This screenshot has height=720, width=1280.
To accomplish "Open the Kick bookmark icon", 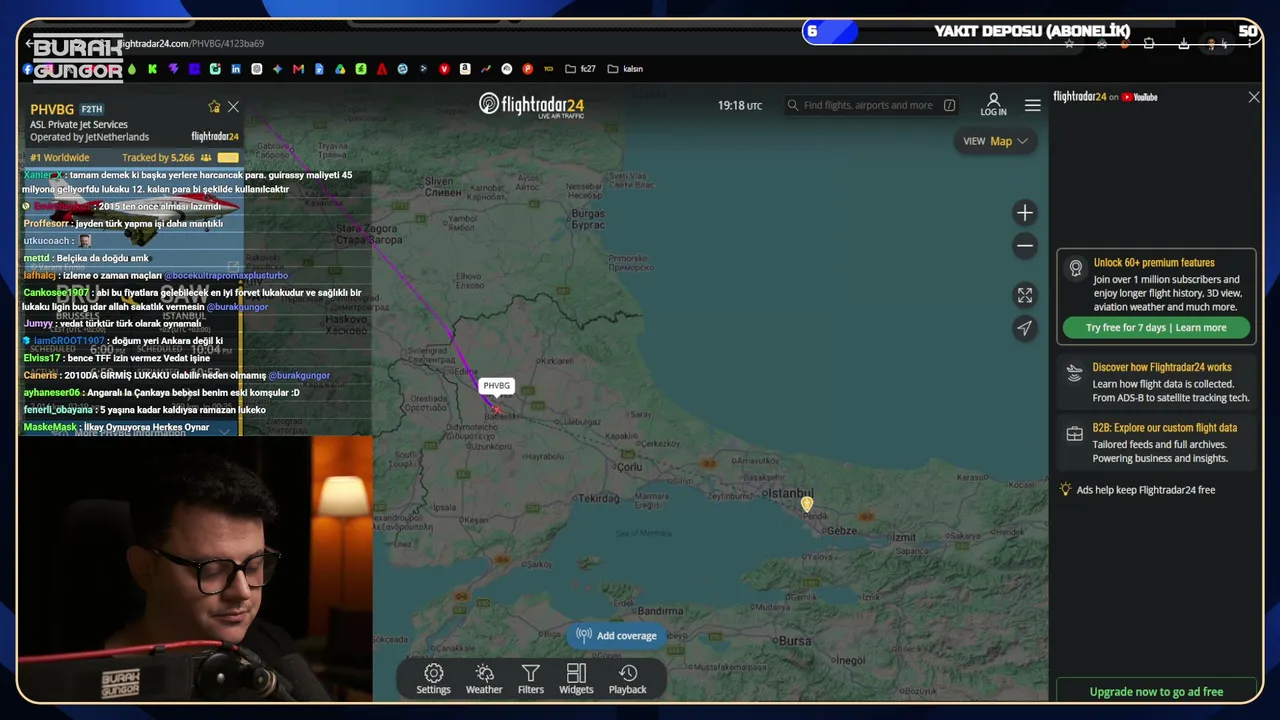I will point(152,69).
